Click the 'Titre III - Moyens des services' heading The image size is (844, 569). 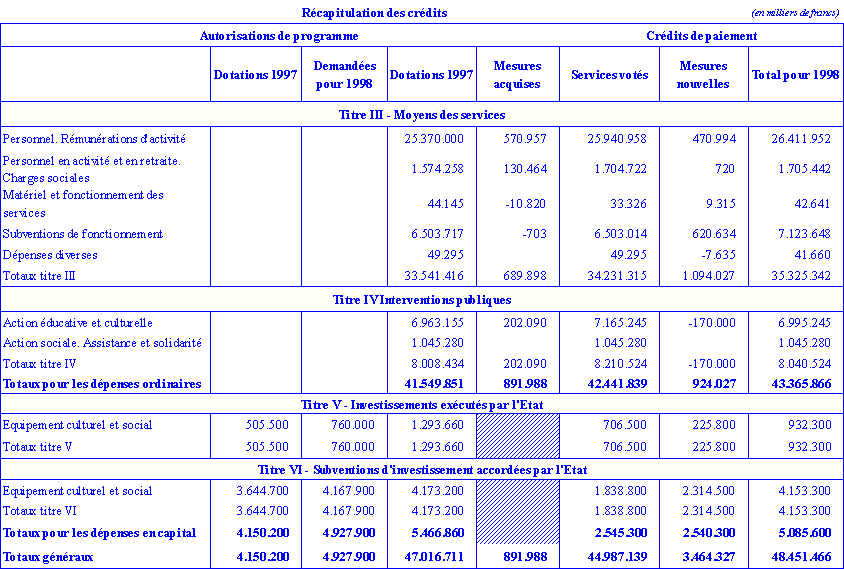coord(421,115)
